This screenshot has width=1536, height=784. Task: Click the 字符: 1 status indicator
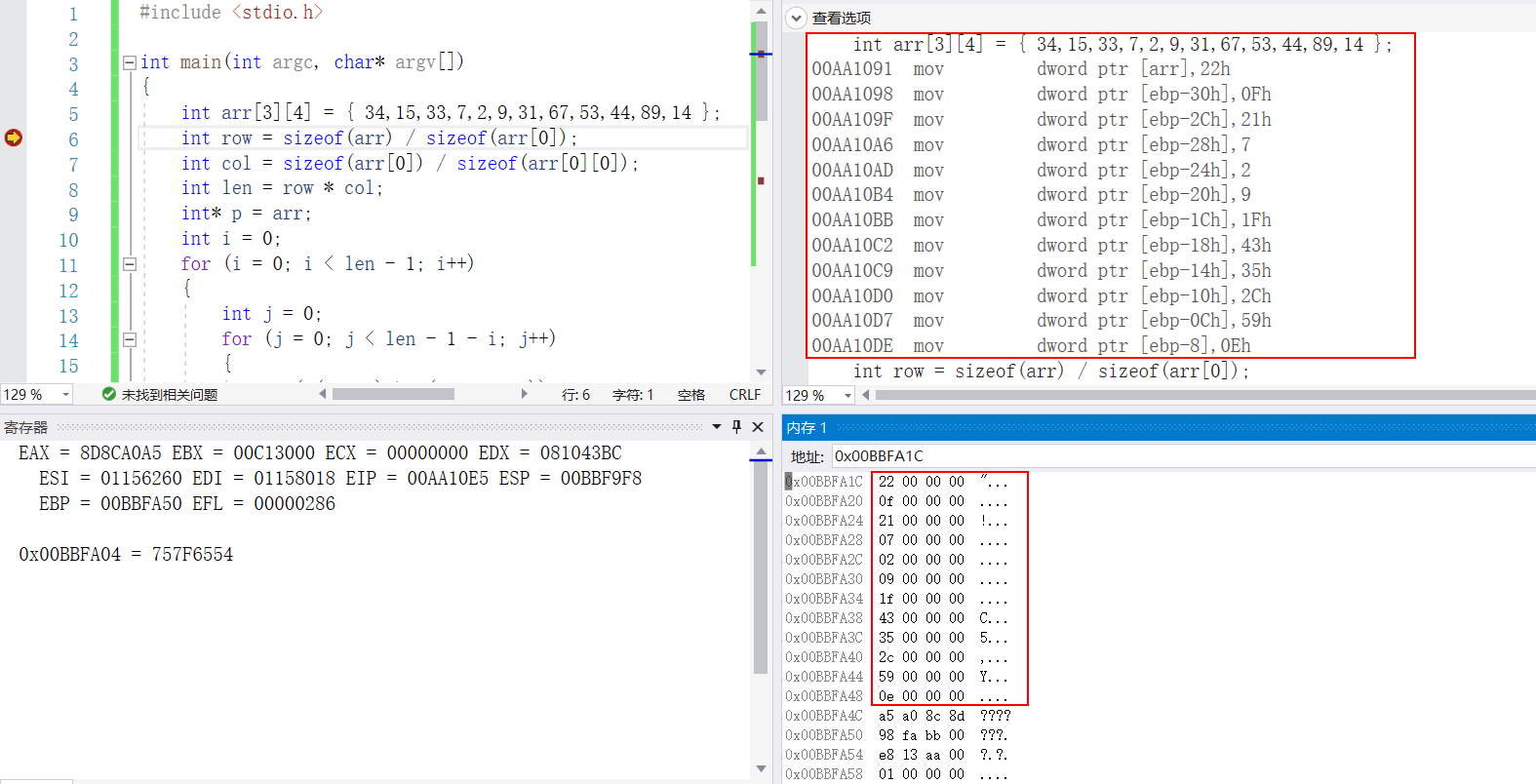[x=633, y=395]
